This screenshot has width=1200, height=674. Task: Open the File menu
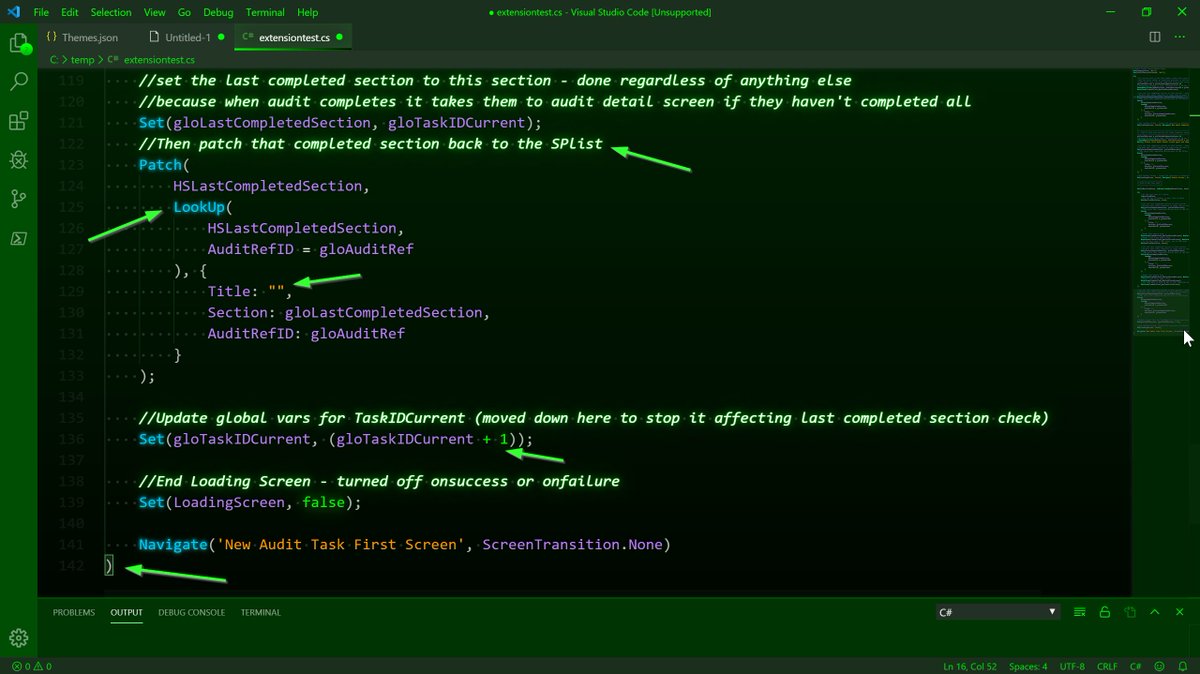41,12
